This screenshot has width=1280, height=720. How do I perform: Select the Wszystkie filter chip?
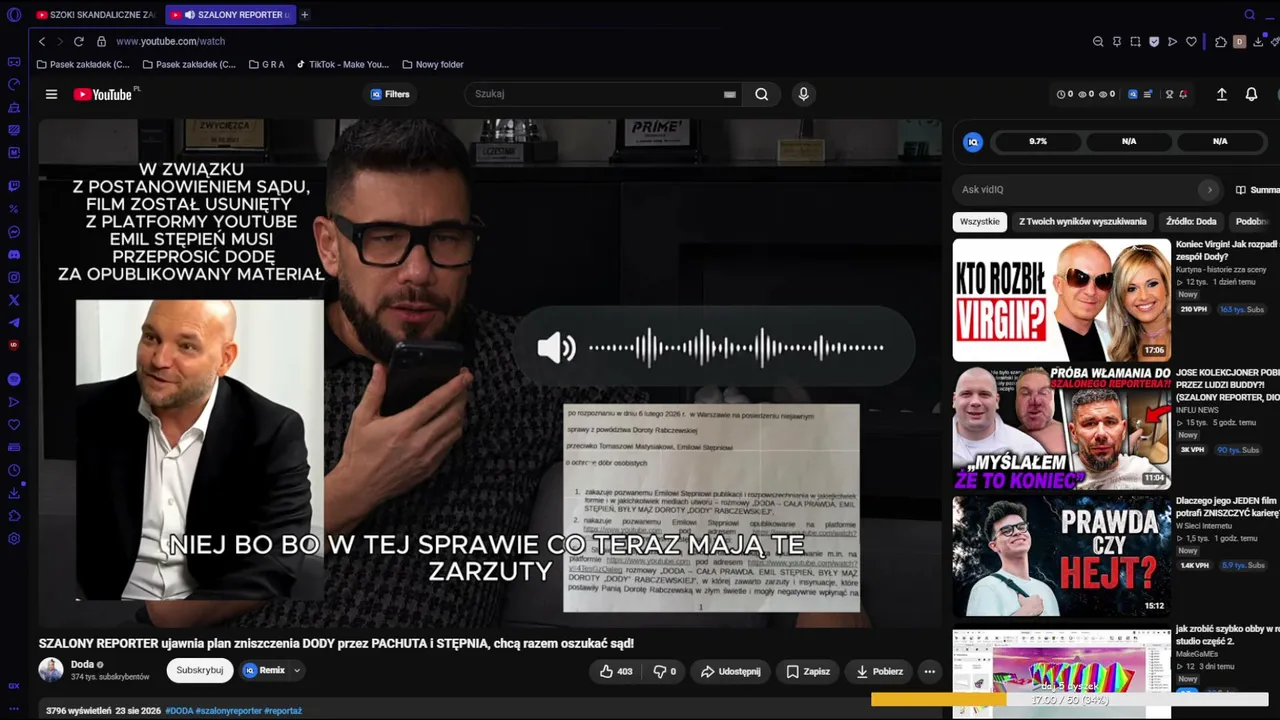click(x=979, y=221)
